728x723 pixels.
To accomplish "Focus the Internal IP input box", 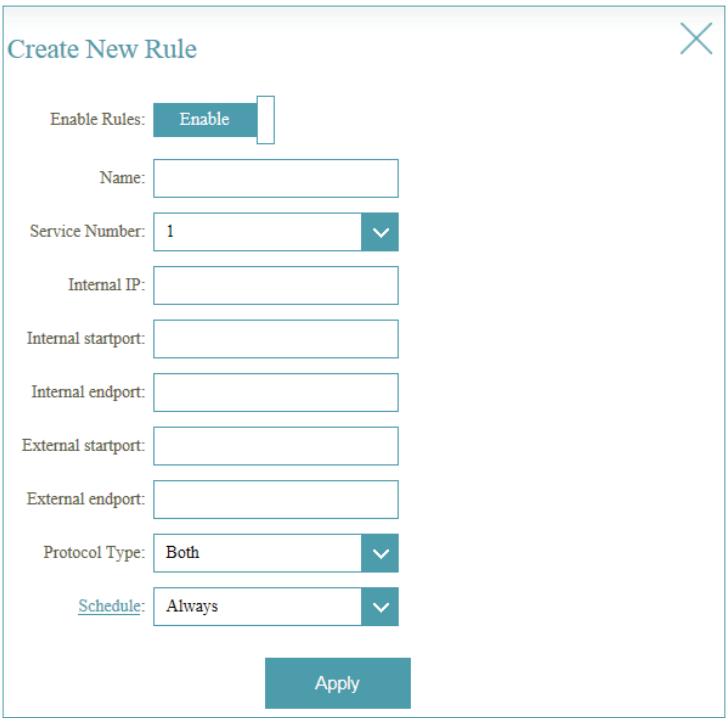I will (275, 285).
